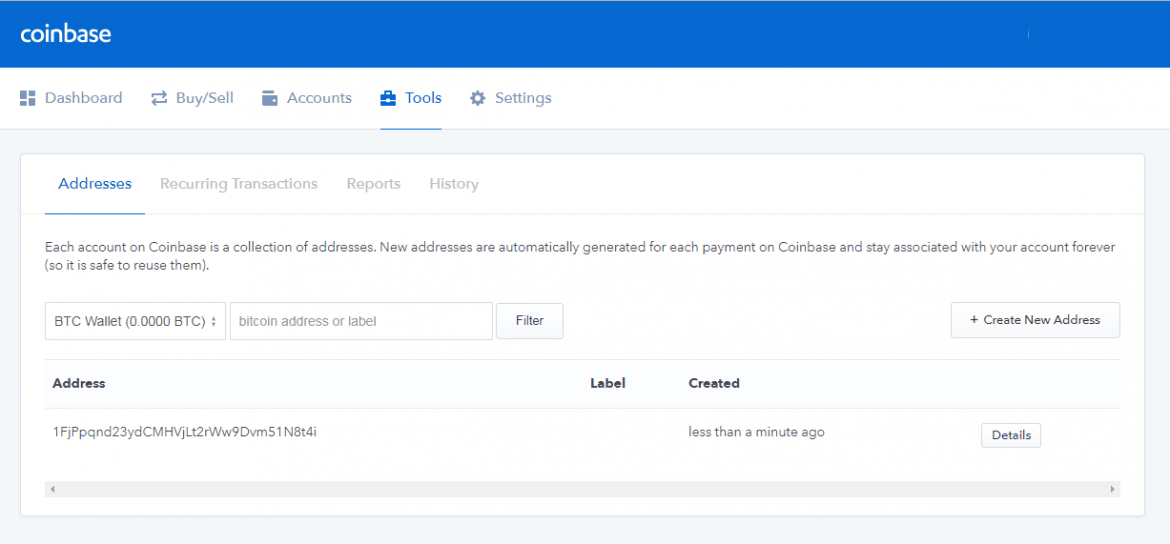Switch to Recurring Transactions tab
The height and width of the screenshot is (544, 1170).
(239, 184)
